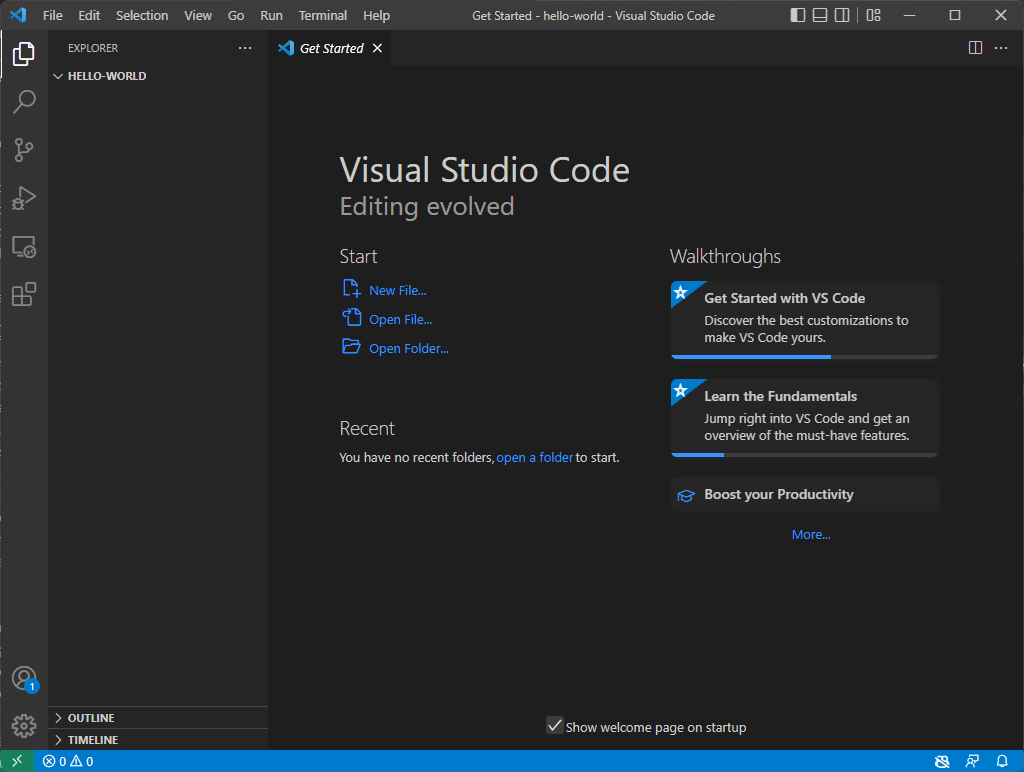
Task: Click the feedback icon in status bar
Action: pyautogui.click(x=972, y=761)
